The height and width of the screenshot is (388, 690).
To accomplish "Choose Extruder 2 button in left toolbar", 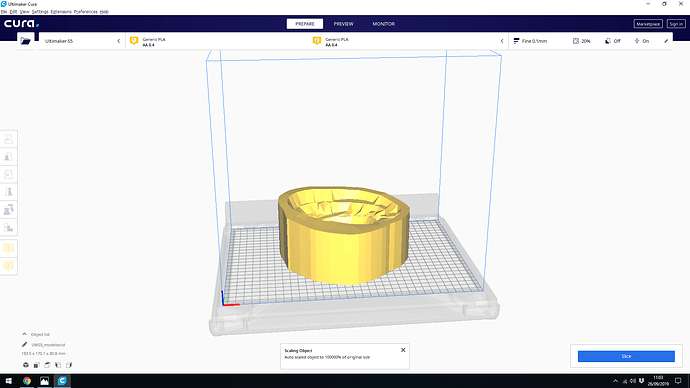I will click(8, 266).
